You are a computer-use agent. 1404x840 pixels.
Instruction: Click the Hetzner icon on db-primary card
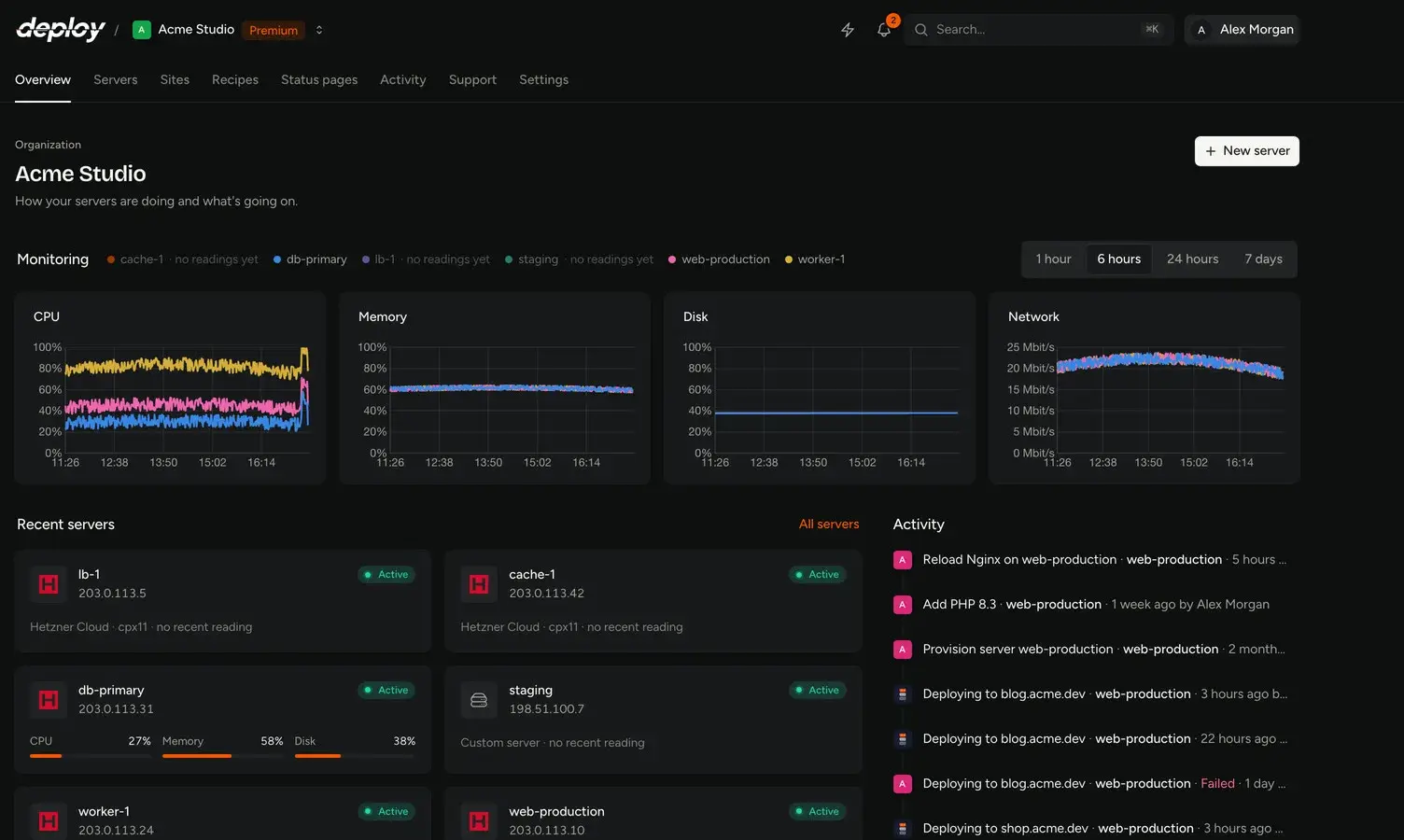49,700
